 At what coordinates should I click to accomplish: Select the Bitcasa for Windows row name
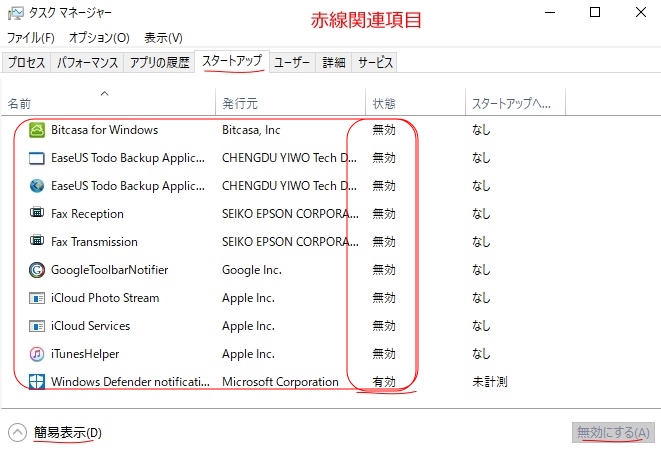105,130
